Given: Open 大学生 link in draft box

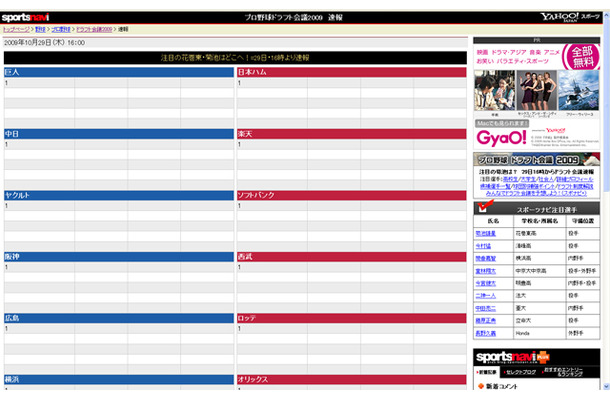Looking at the screenshot, I should point(528,179).
